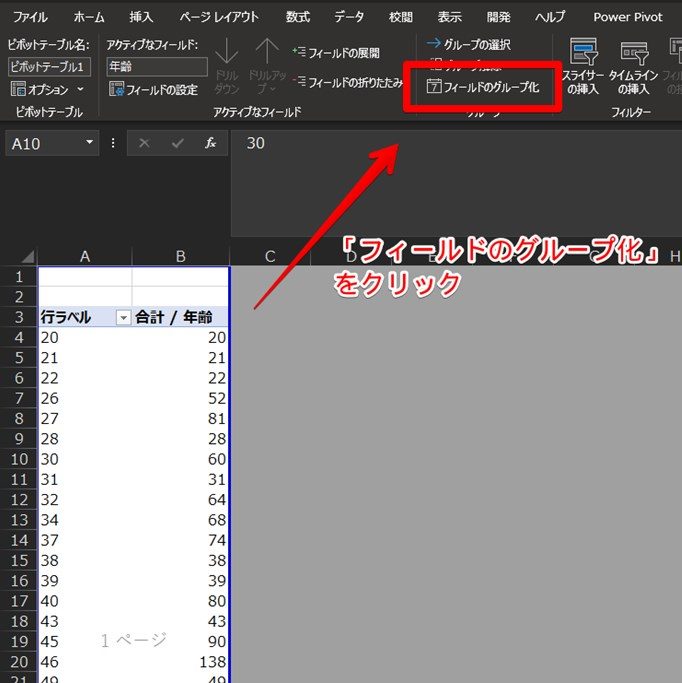Open the データ ribbon tab
The width and height of the screenshot is (682, 683).
point(349,17)
